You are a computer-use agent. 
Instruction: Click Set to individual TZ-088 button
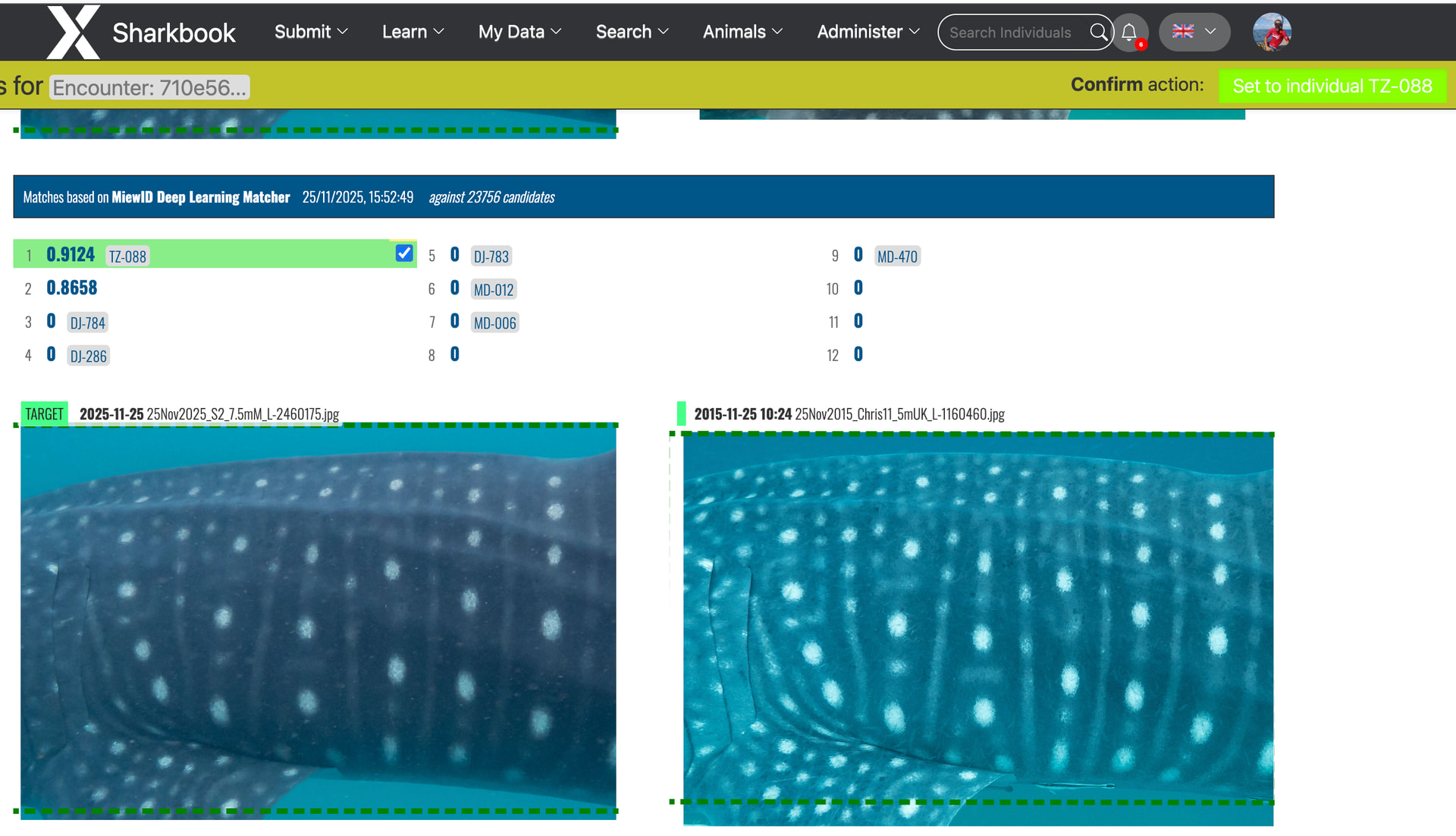[x=1332, y=86]
